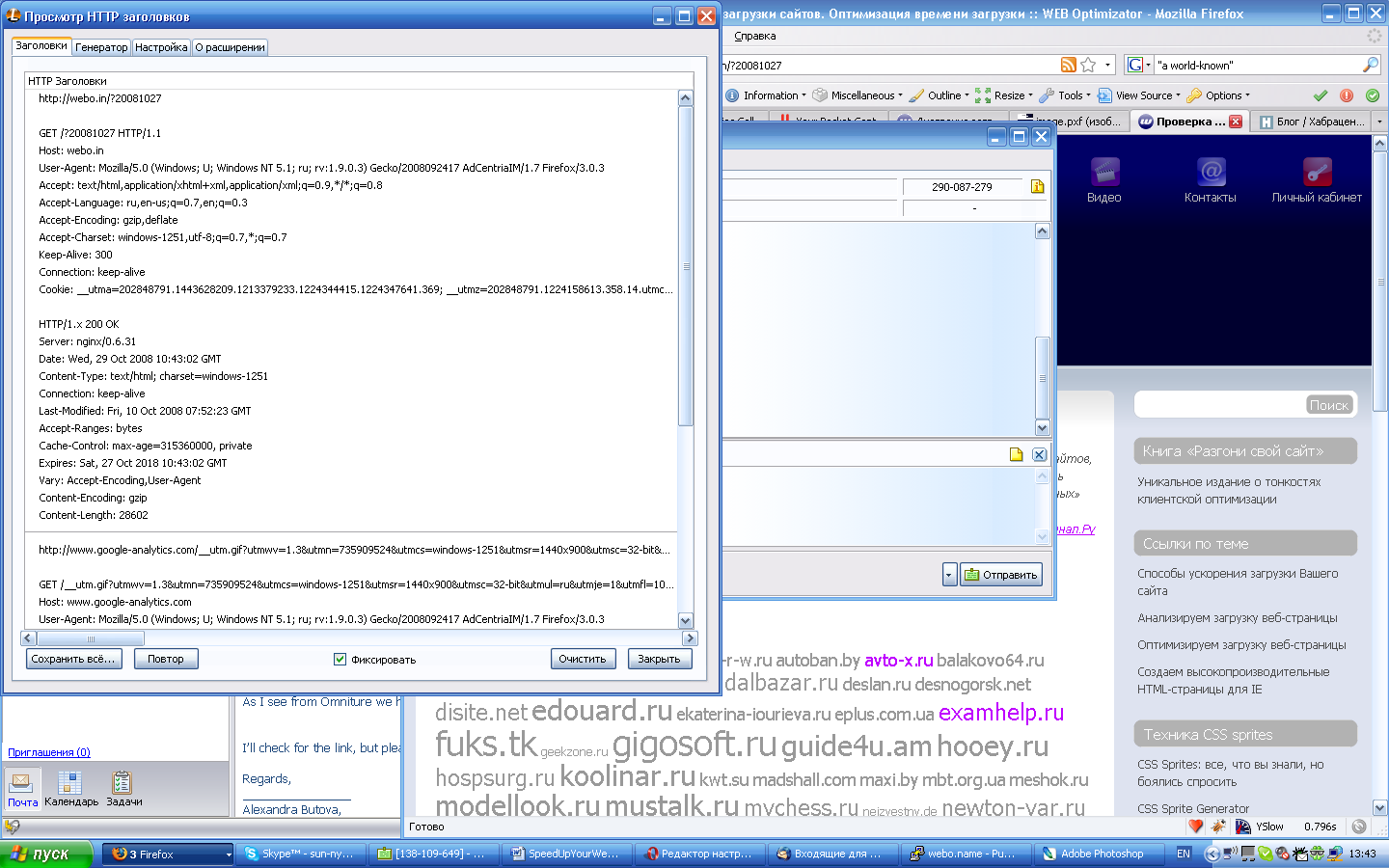Viewport: 1389px width, 868px height.
Task: Click the Сохранить всё button
Action: click(x=74, y=659)
